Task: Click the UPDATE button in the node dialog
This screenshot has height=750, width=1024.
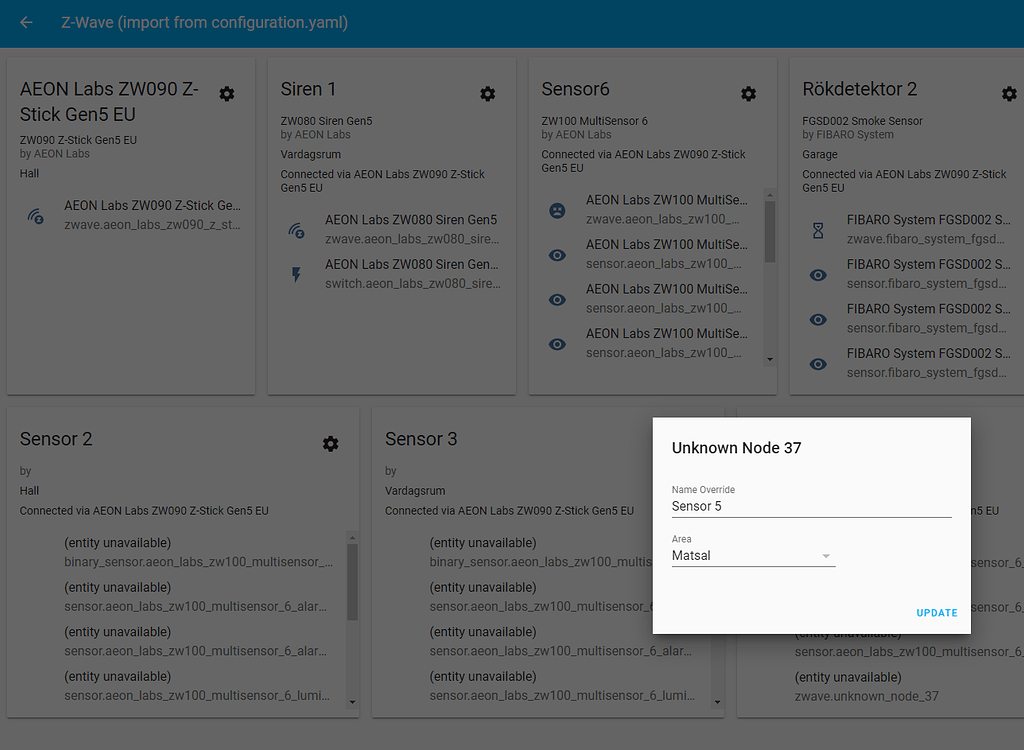Action: pos(937,612)
